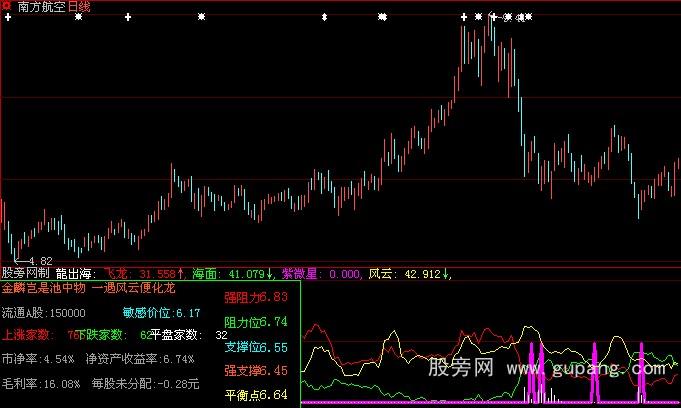Select the 支撑位6.55 level

pyautogui.click(x=256, y=347)
